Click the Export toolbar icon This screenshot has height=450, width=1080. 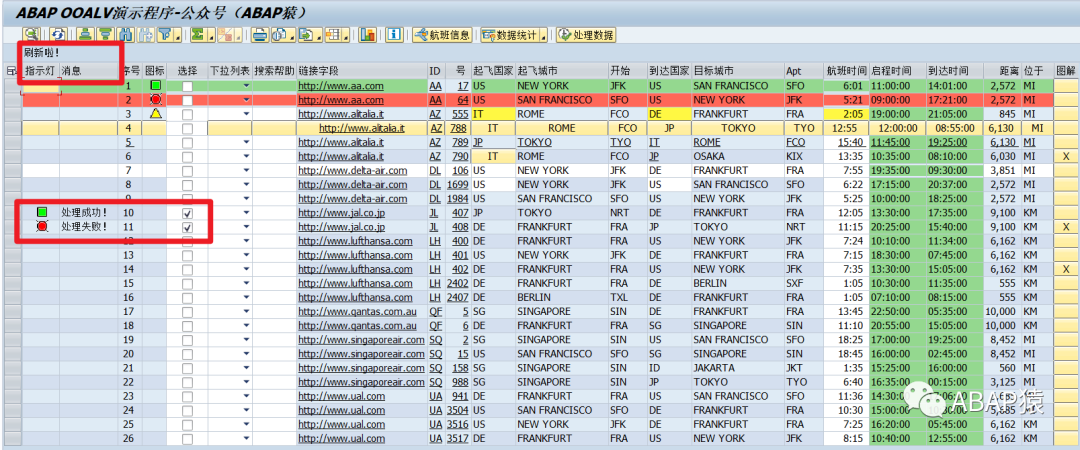(306, 34)
